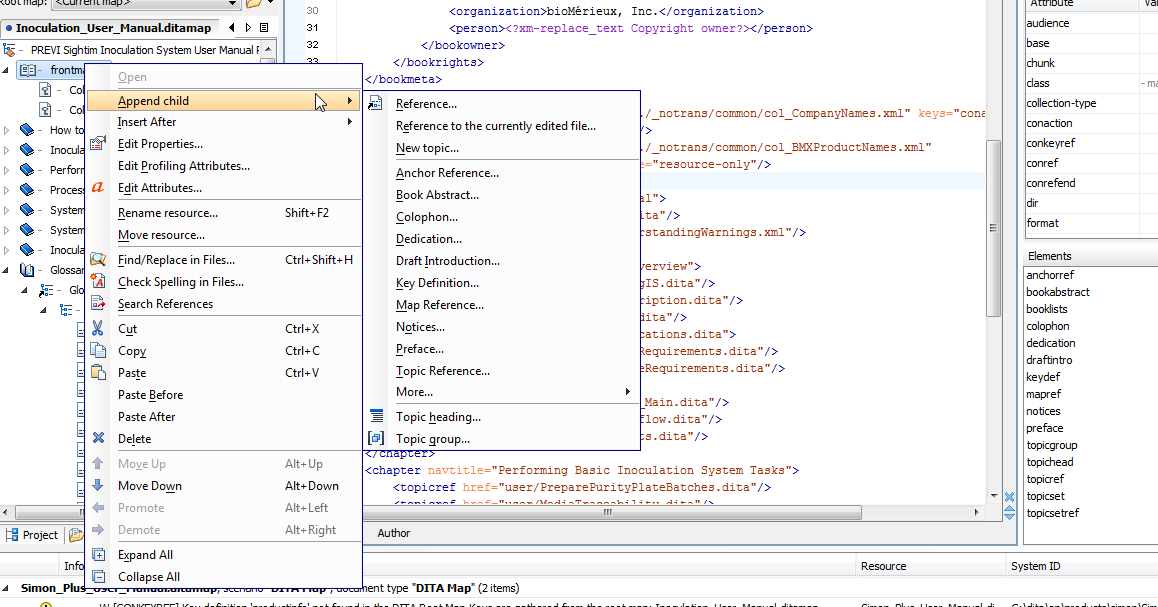
Task: Click the Reference document icon in submenu
Action: (x=375, y=103)
